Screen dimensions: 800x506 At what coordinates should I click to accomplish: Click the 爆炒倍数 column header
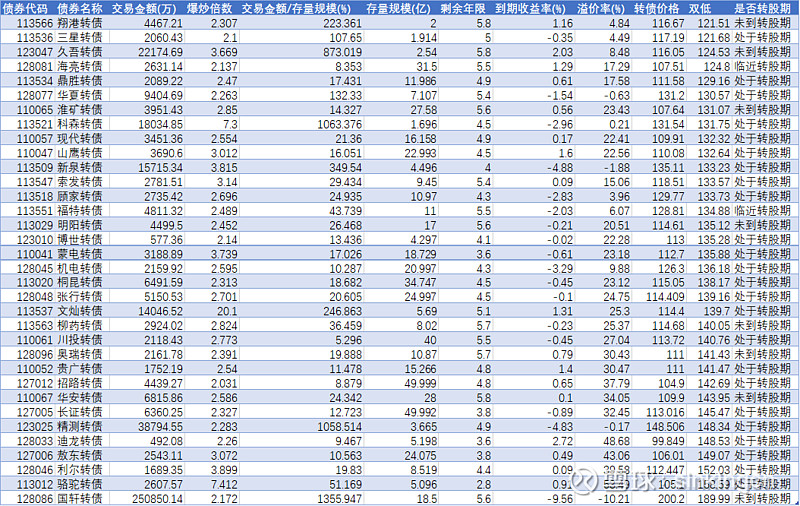209,8
